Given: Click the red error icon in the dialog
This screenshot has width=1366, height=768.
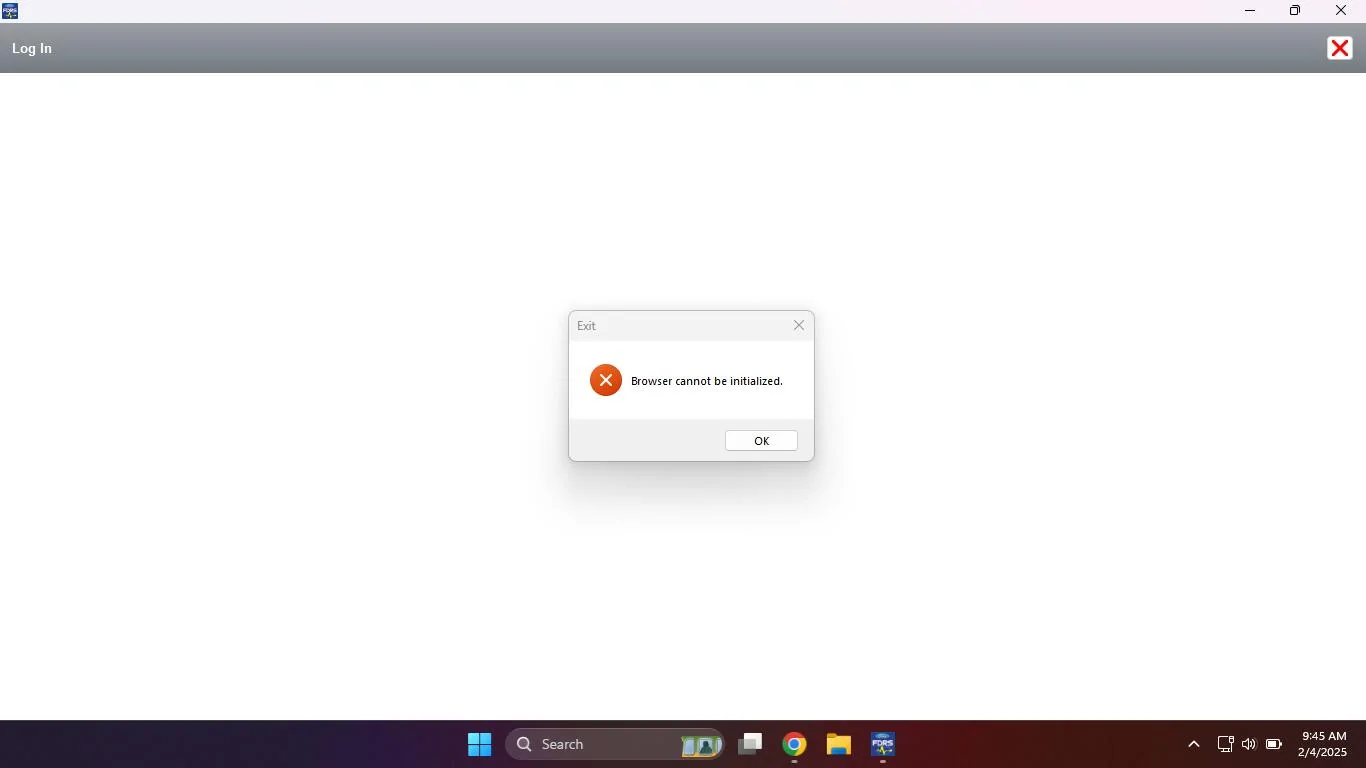Looking at the screenshot, I should 605,380.
